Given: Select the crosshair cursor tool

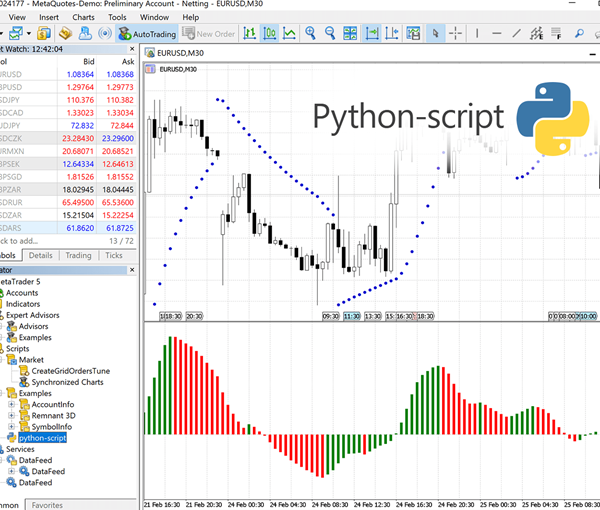Looking at the screenshot, I should 456,33.
